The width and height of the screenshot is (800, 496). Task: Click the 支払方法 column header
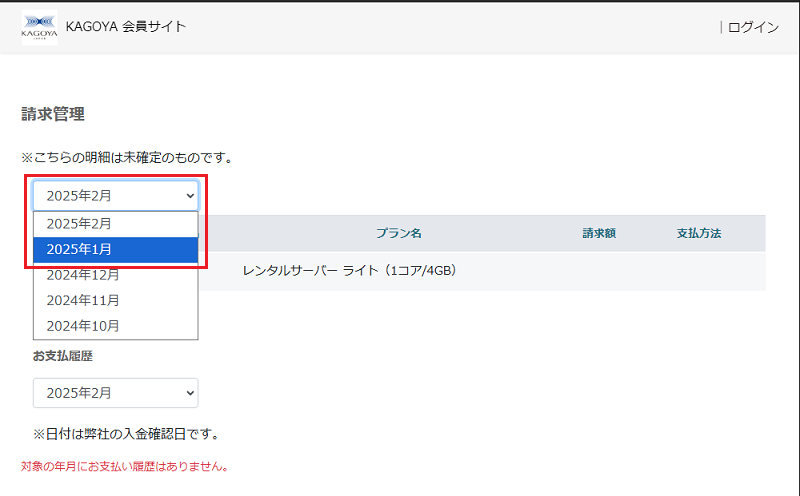point(698,233)
